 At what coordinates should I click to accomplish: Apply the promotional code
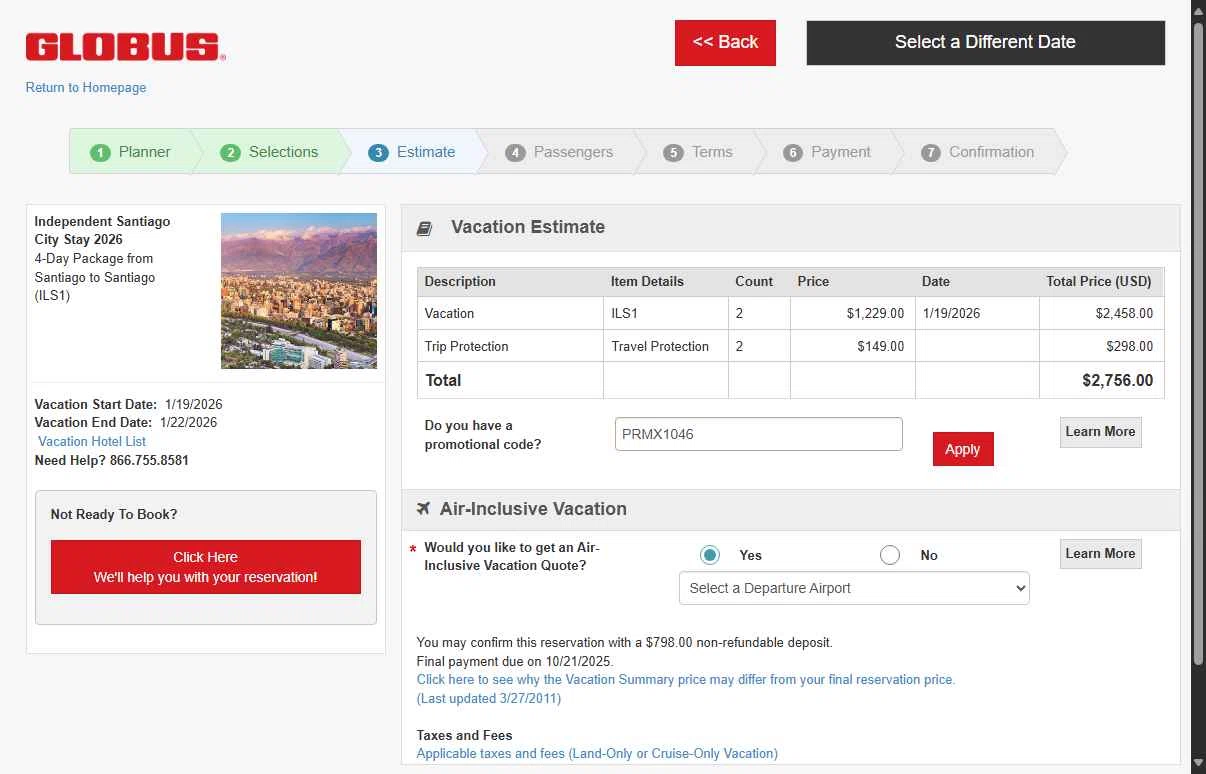pyautogui.click(x=963, y=449)
